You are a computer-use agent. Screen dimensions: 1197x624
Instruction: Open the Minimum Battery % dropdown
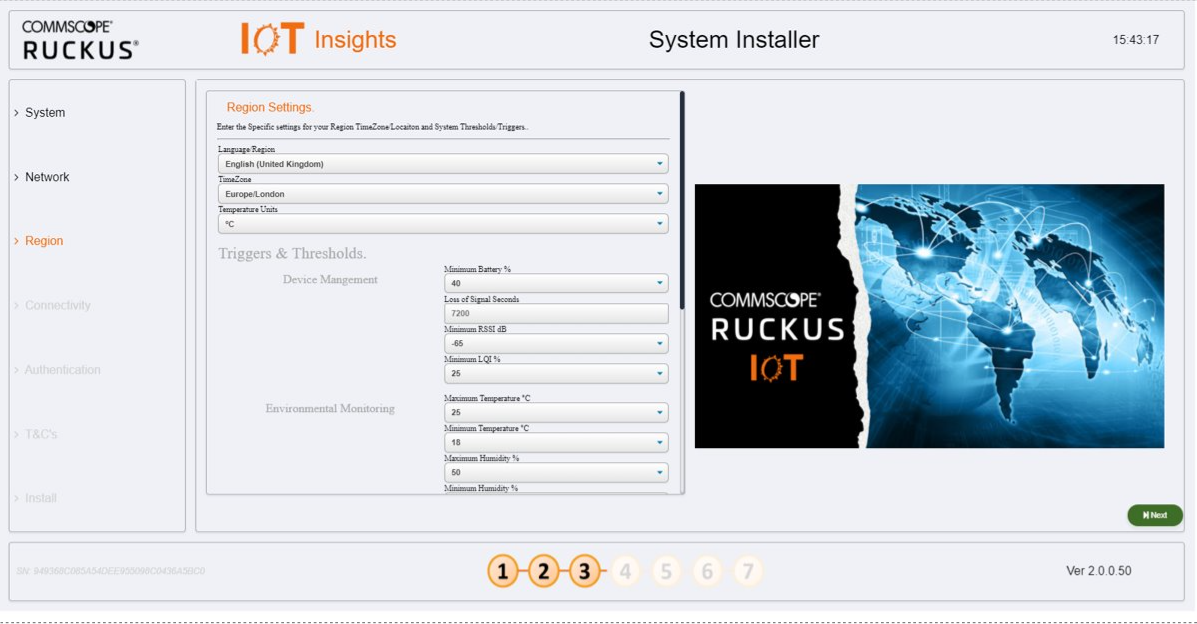tap(556, 283)
